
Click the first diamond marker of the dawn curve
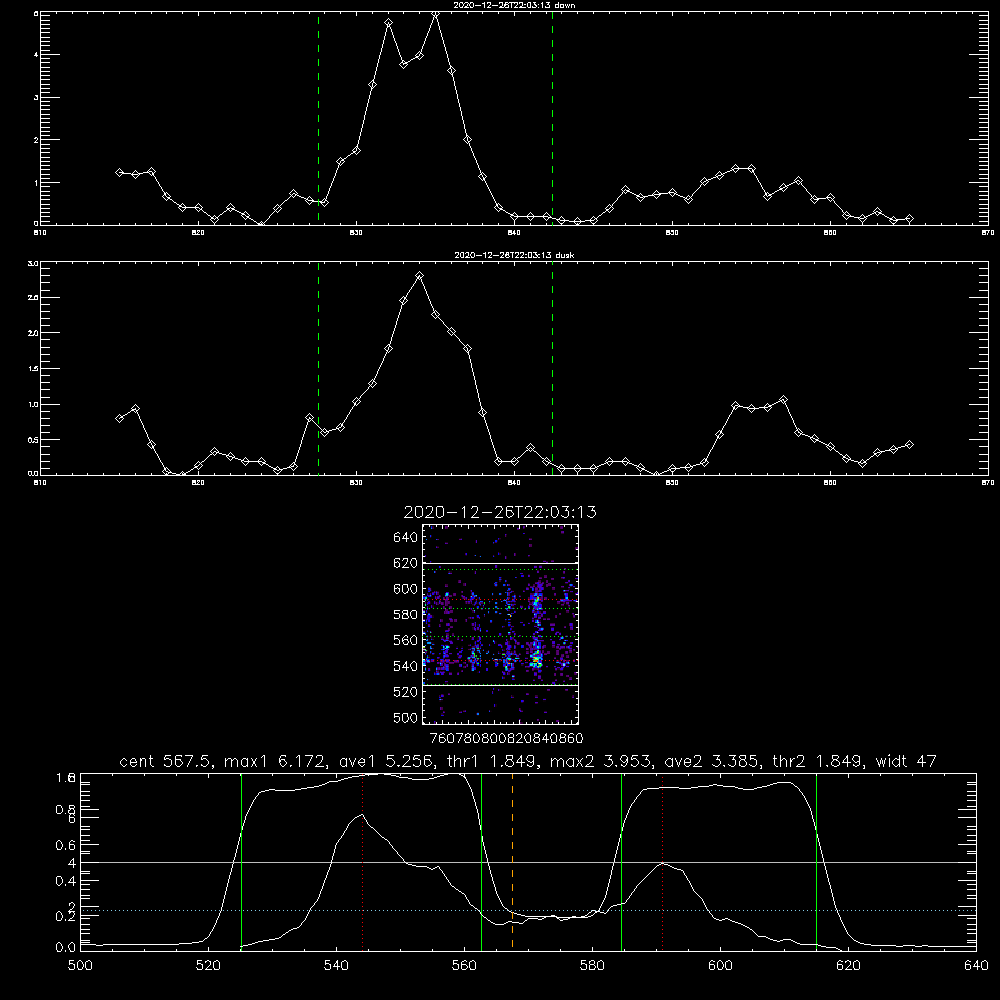[119, 172]
